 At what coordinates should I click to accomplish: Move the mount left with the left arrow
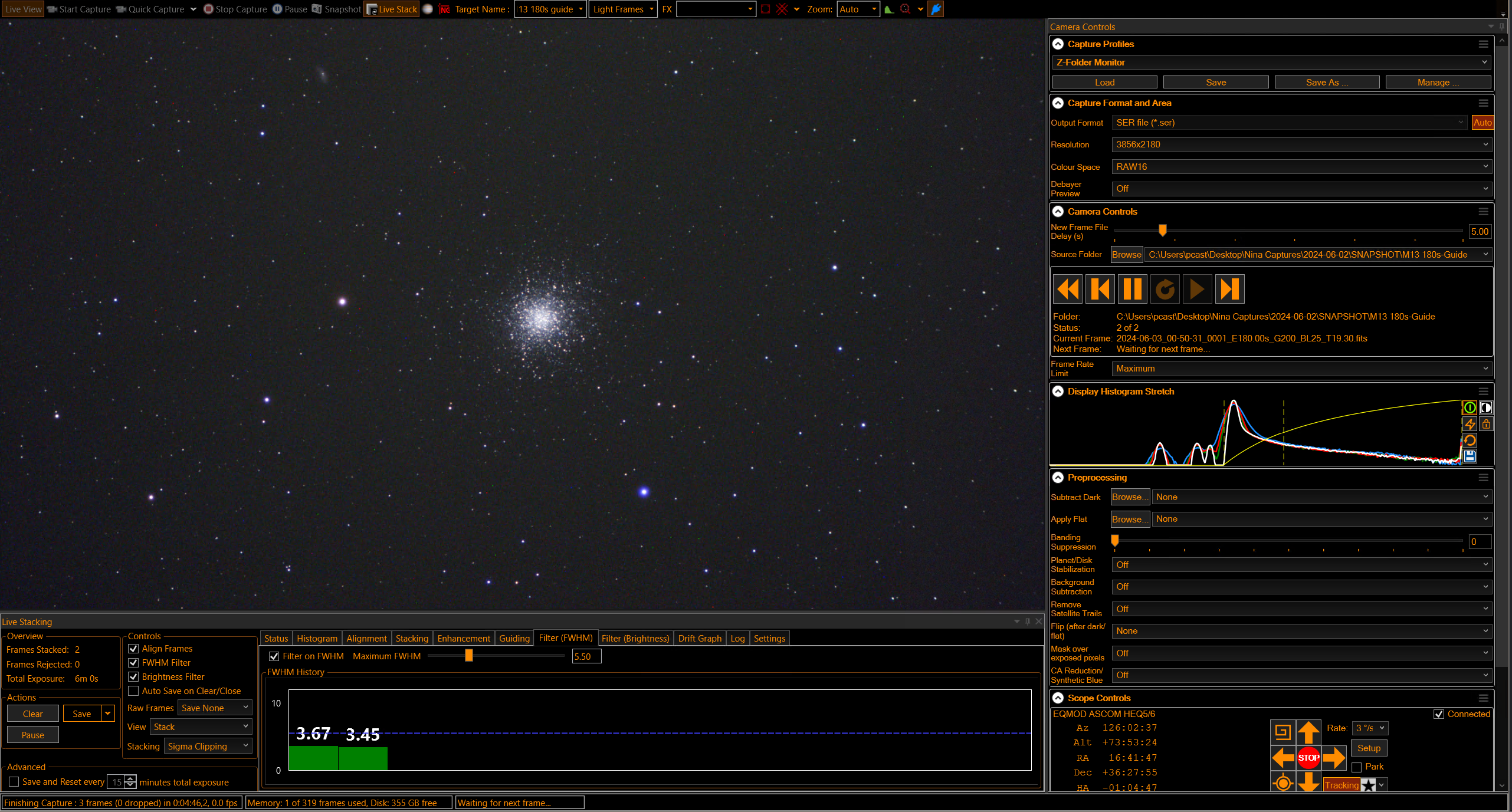[1283, 758]
